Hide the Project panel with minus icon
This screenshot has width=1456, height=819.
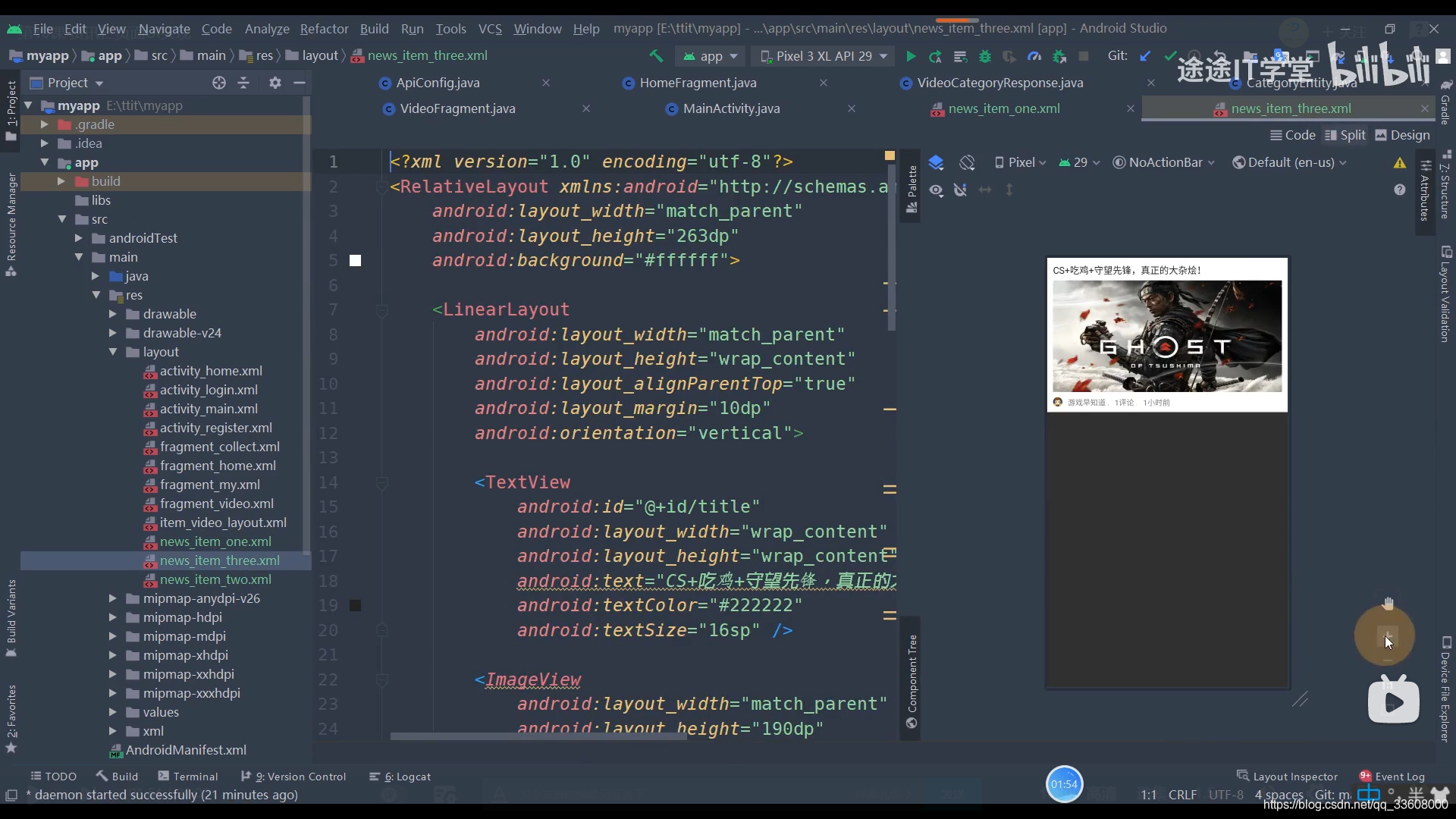300,83
